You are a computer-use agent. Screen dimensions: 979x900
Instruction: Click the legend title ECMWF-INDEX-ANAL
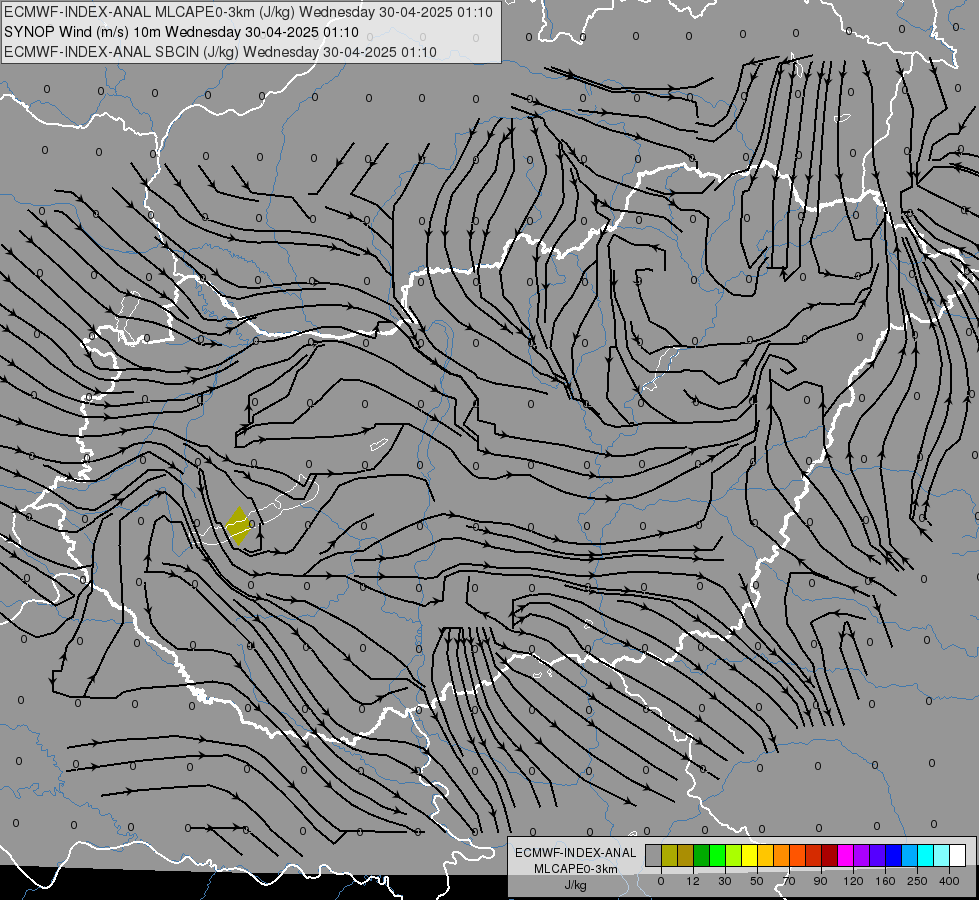(x=575, y=853)
